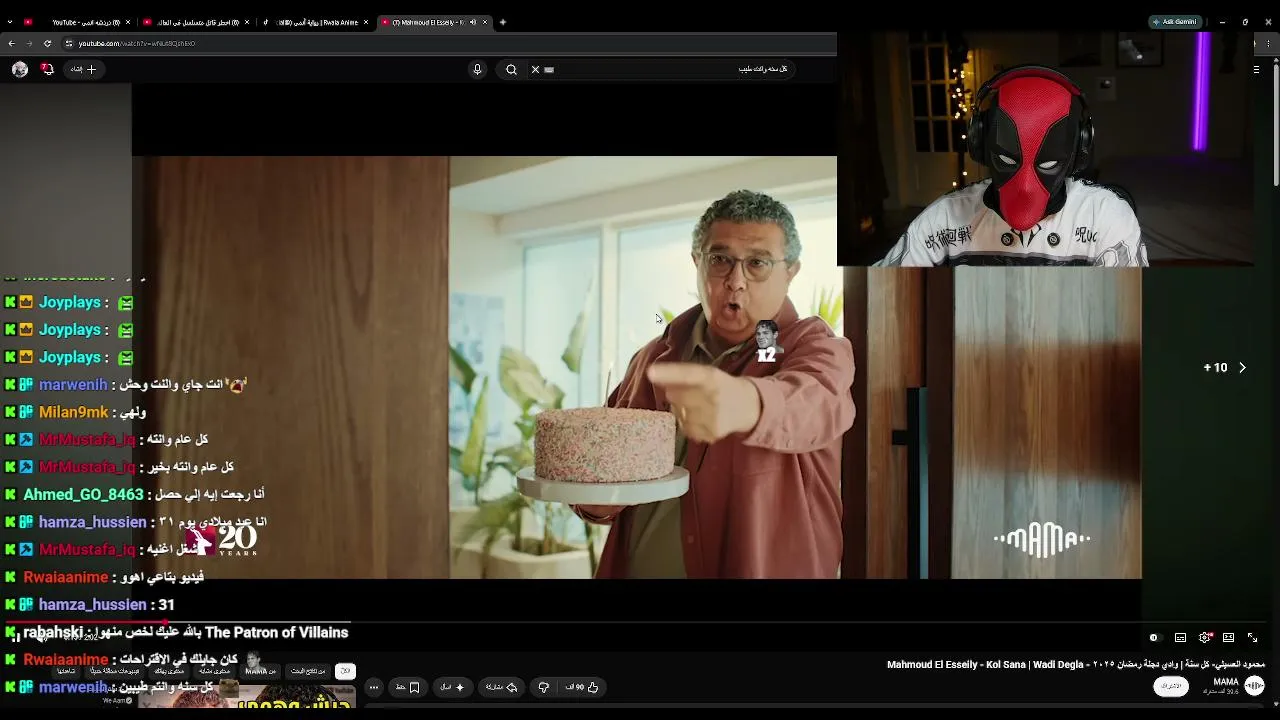The width and height of the screenshot is (1280, 720).
Task: Toggle subtitles on the video player
Action: tap(1180, 637)
